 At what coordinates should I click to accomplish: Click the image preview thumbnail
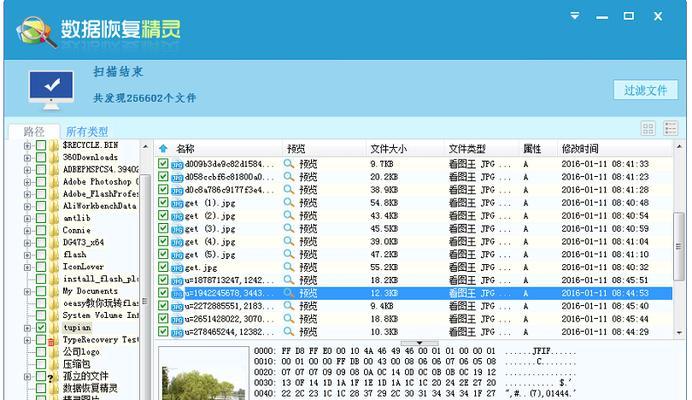pyautogui.click(x=204, y=374)
